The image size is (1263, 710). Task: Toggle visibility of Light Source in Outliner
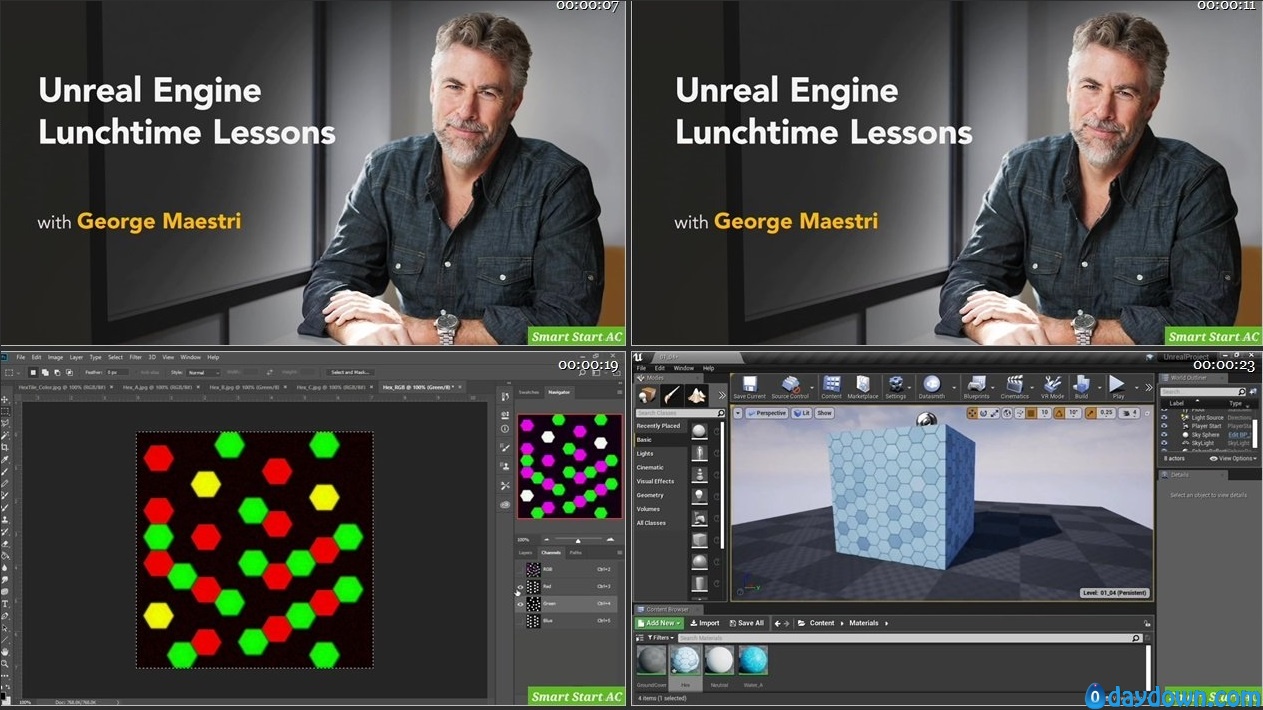click(x=1165, y=417)
